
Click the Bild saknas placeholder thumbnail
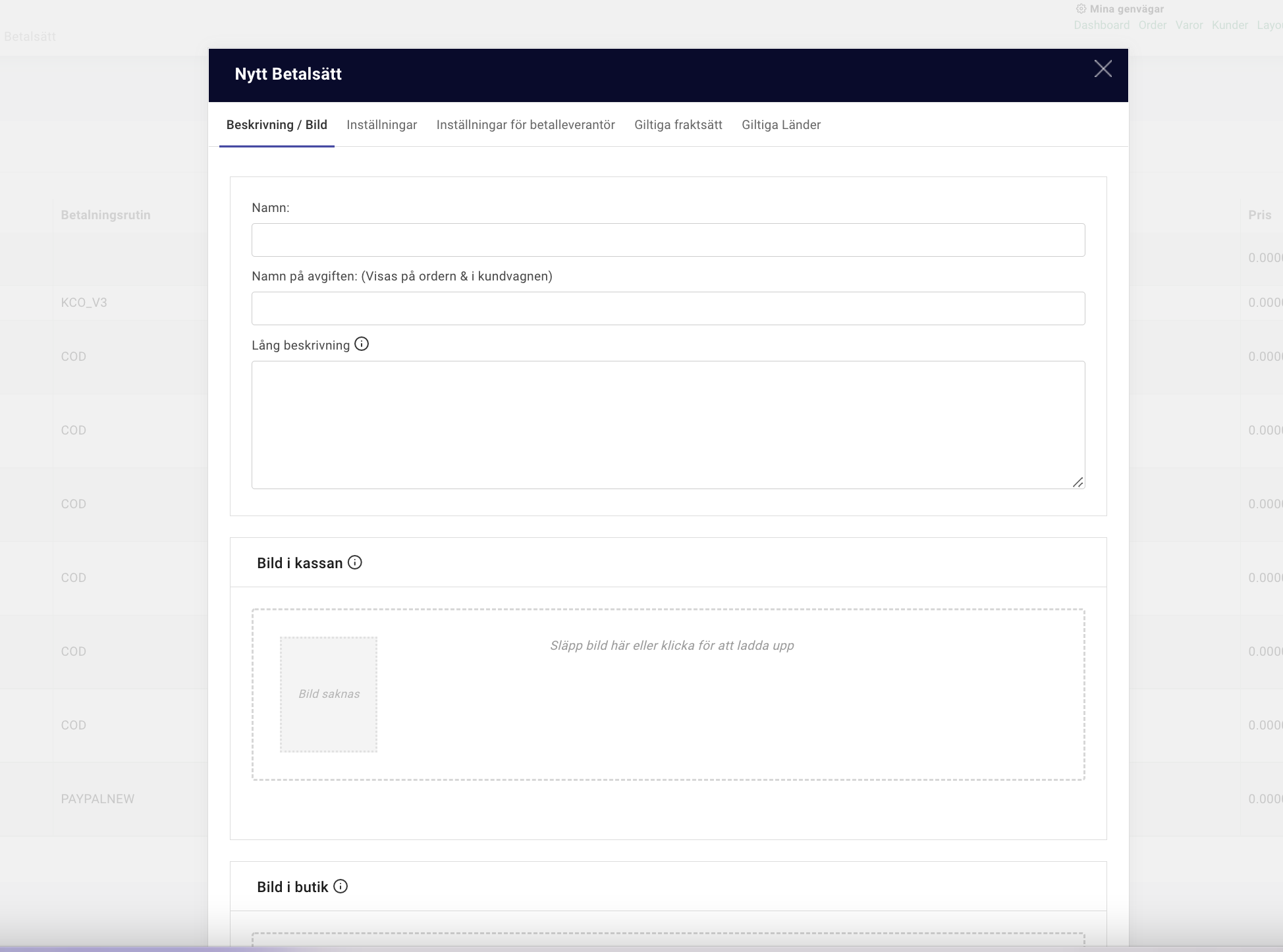click(329, 694)
